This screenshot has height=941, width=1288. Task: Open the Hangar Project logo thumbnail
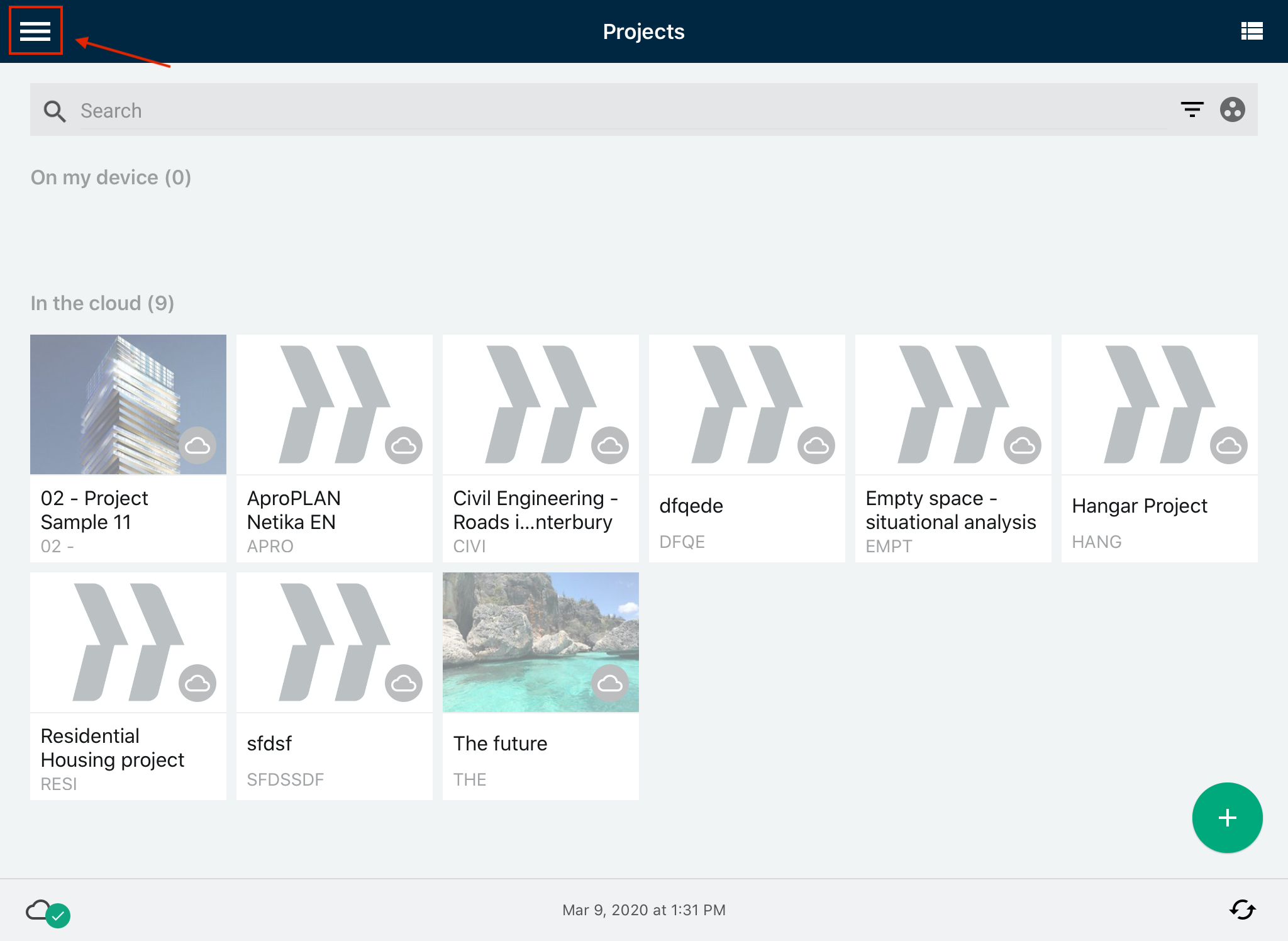tap(1160, 404)
